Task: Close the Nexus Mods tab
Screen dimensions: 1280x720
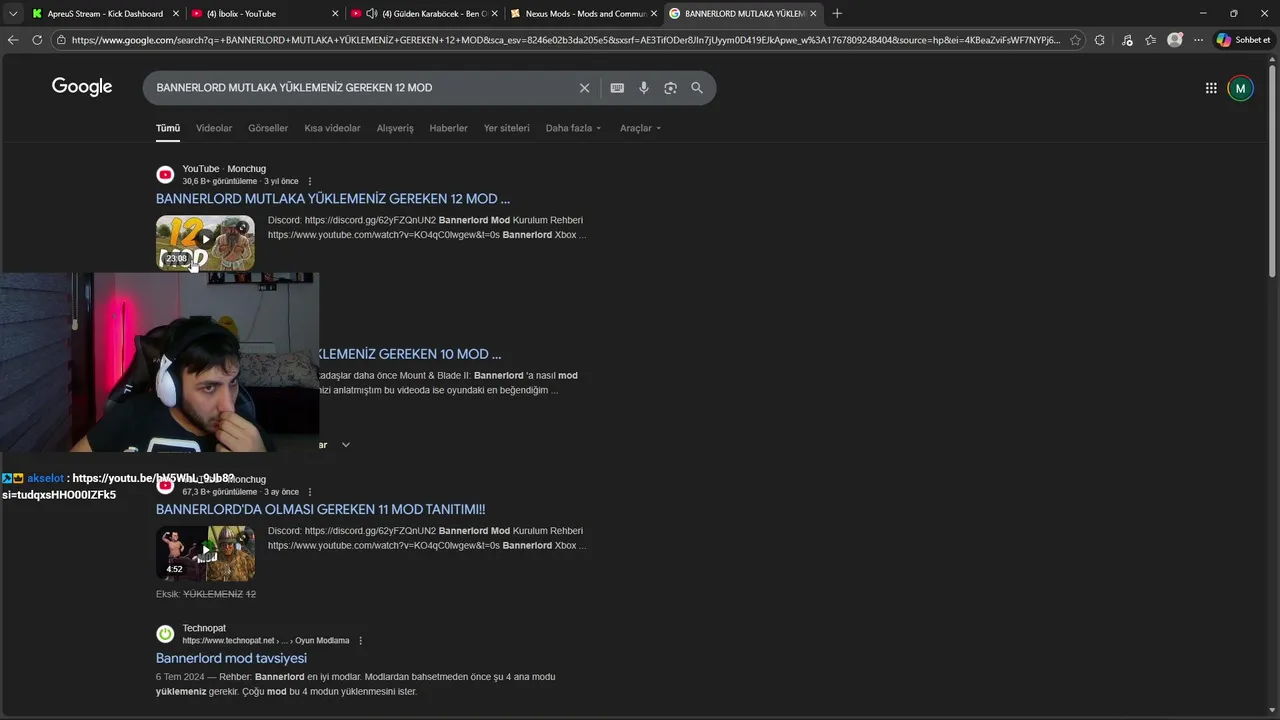Action: coord(654,13)
